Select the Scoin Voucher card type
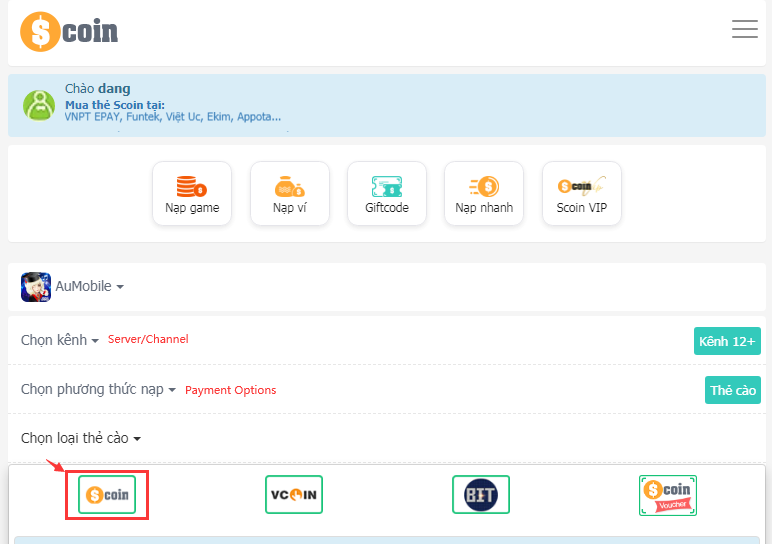This screenshot has height=544, width=772. pyautogui.click(x=668, y=495)
